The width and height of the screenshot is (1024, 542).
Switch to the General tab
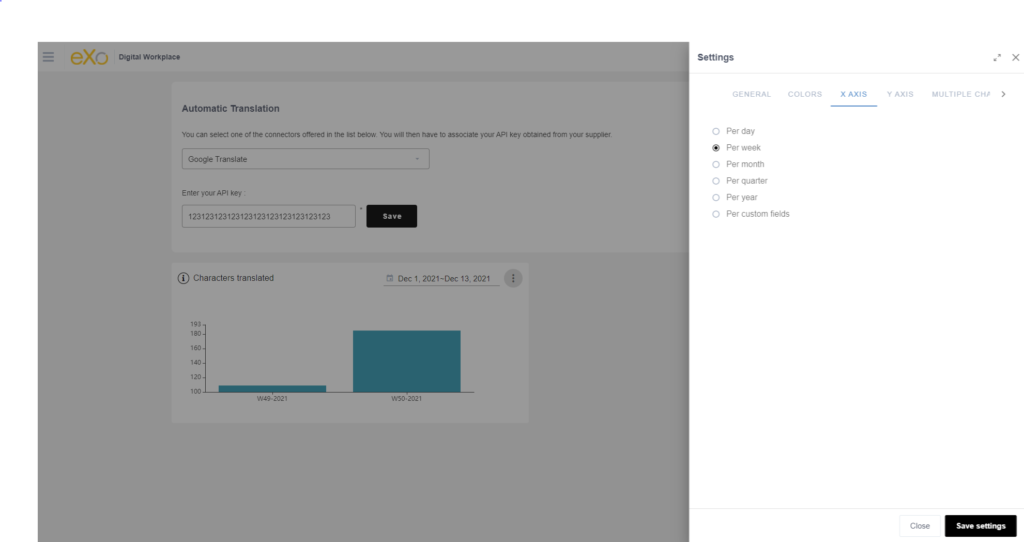tap(751, 94)
